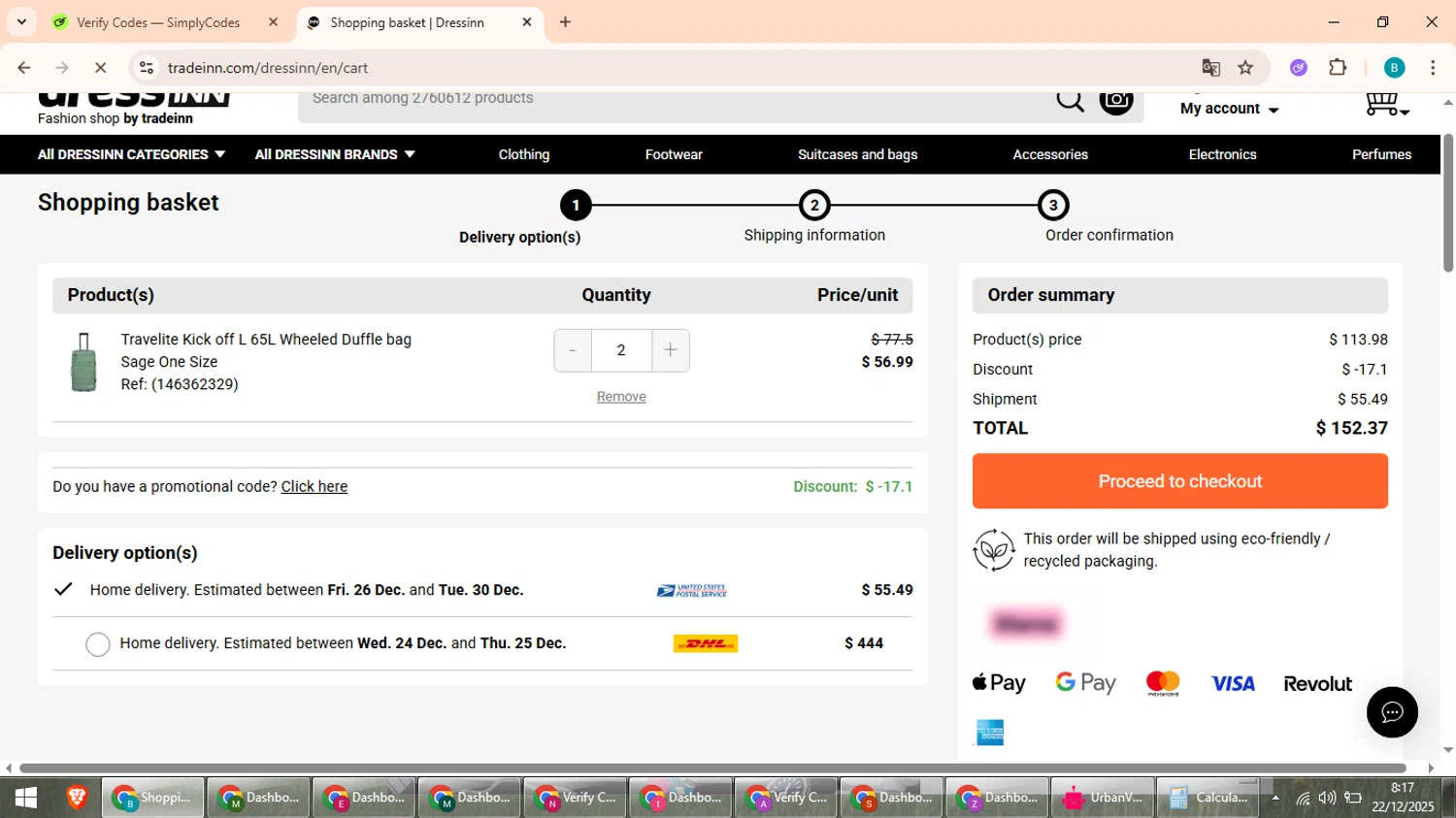Click the Google Pay logo
1456x818 pixels.
click(1085, 683)
